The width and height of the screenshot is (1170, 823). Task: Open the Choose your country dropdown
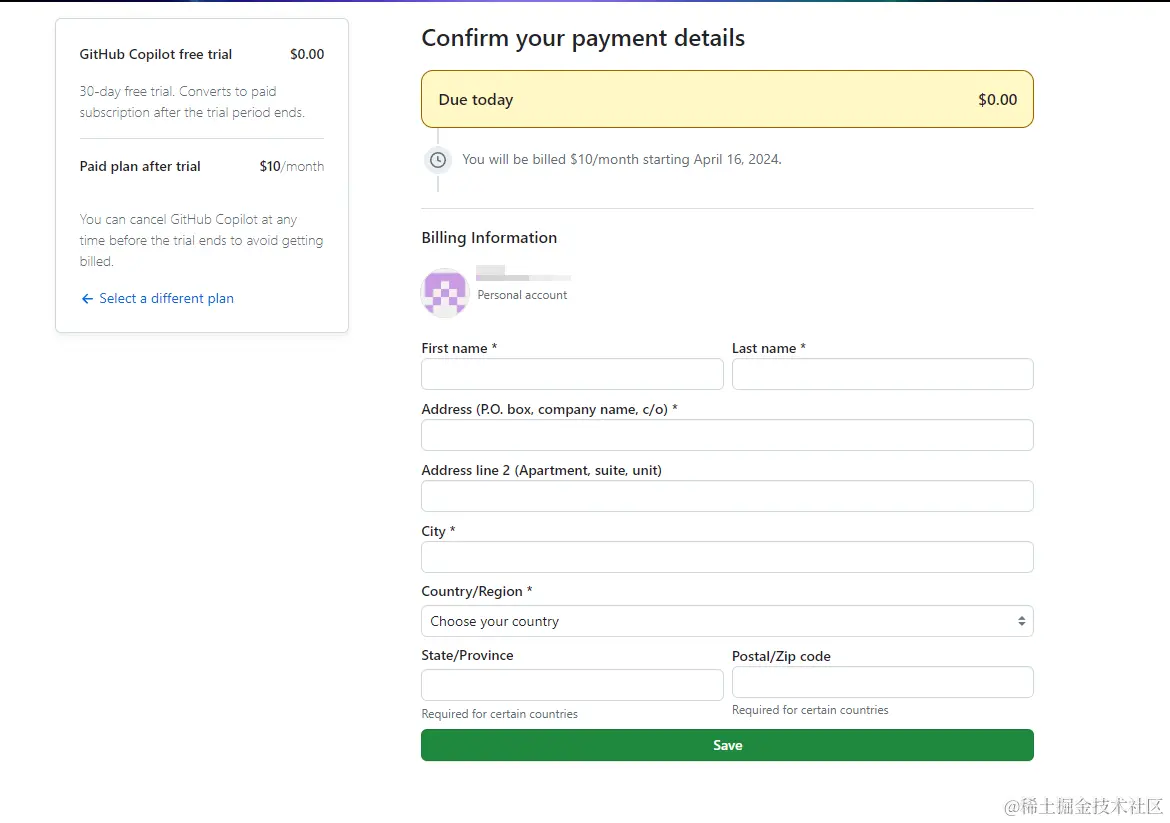point(727,621)
